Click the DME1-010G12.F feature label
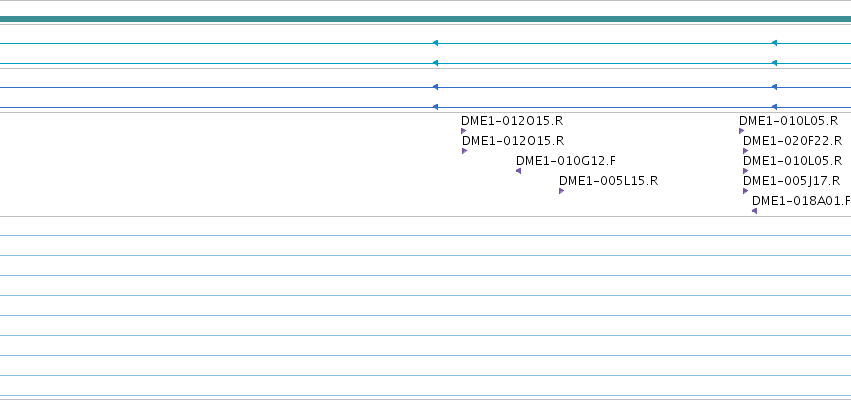This screenshot has height=400, width=851. click(x=566, y=161)
